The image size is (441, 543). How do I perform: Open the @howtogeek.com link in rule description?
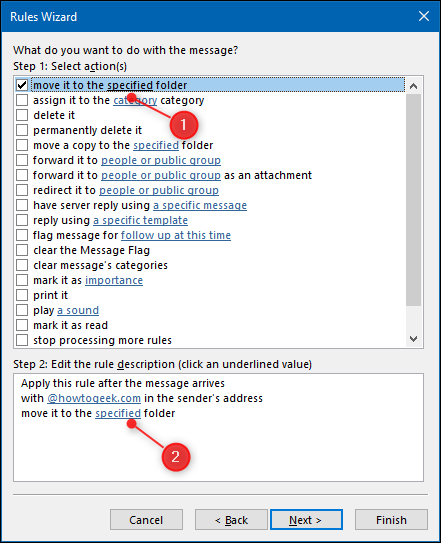(x=94, y=398)
